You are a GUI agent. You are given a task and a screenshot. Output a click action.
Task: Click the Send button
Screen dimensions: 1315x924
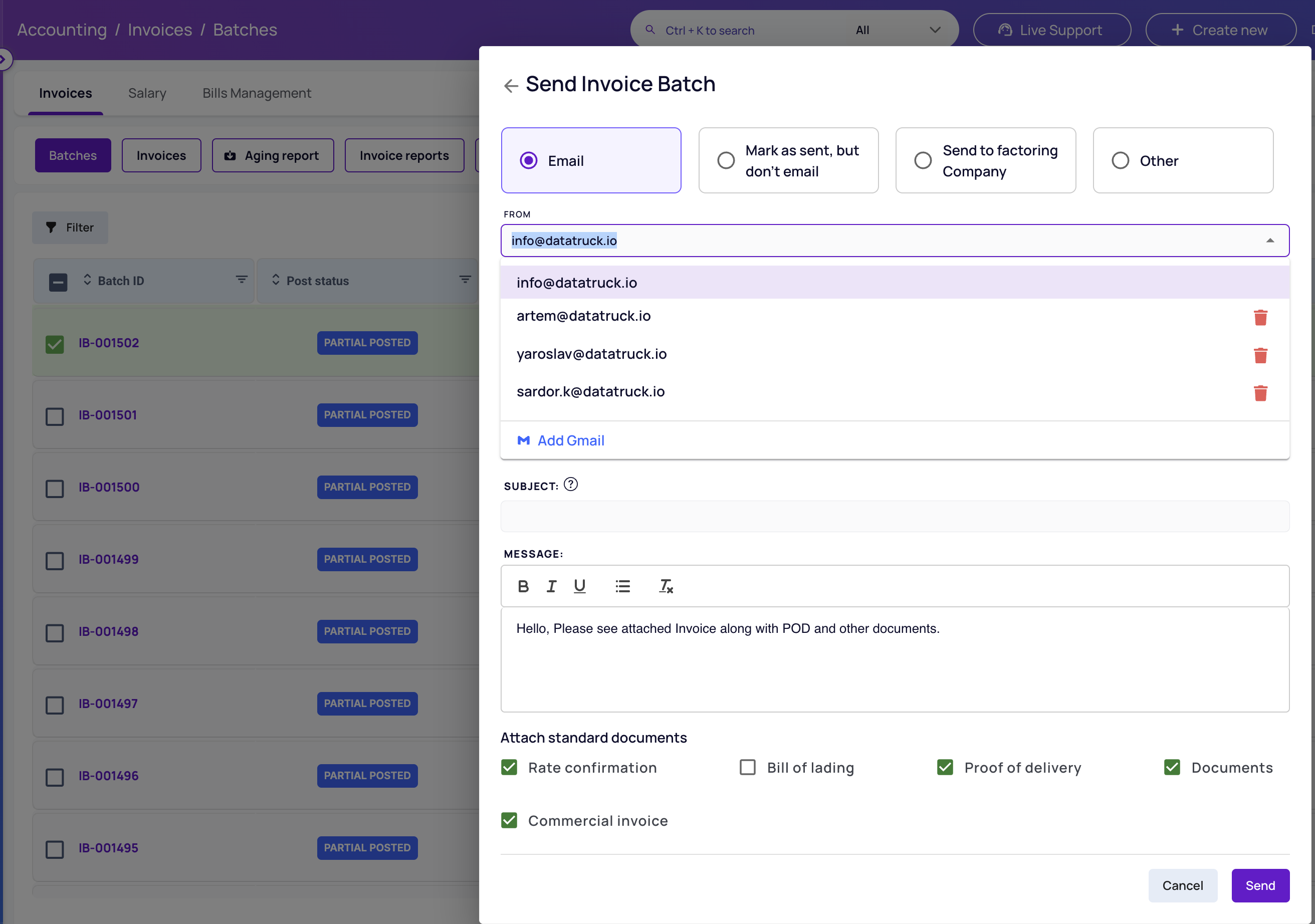[x=1260, y=885]
